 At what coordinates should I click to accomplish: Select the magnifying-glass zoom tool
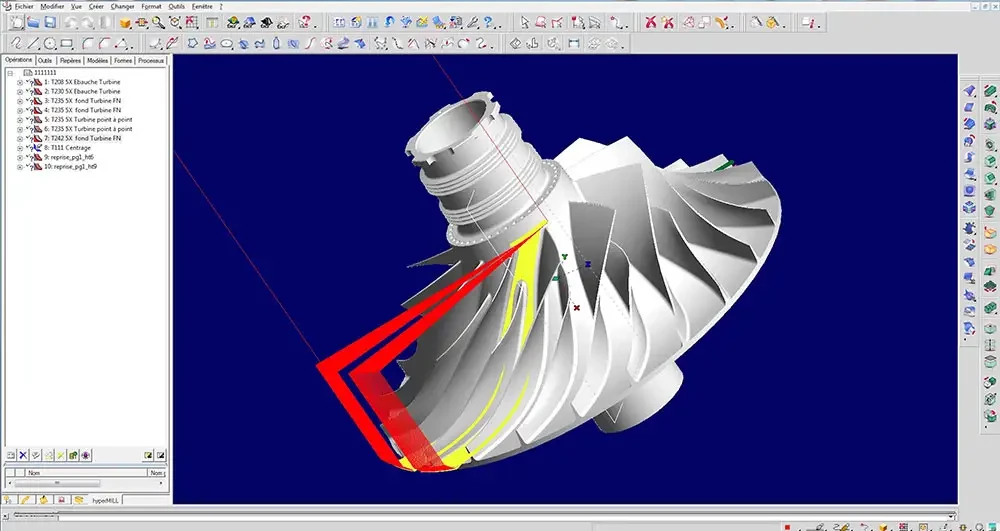tap(159, 23)
